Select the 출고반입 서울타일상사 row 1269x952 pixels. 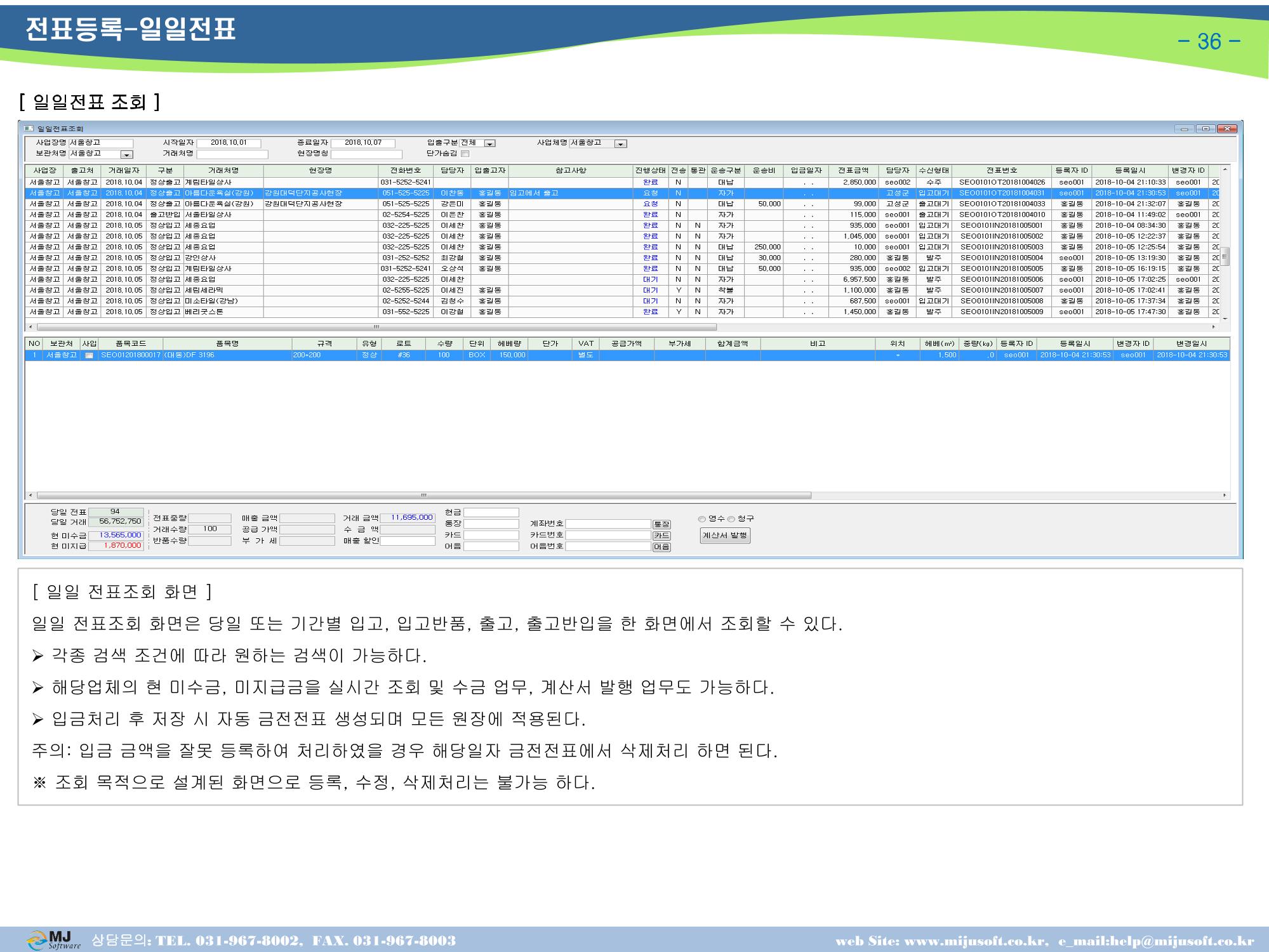tap(622, 215)
